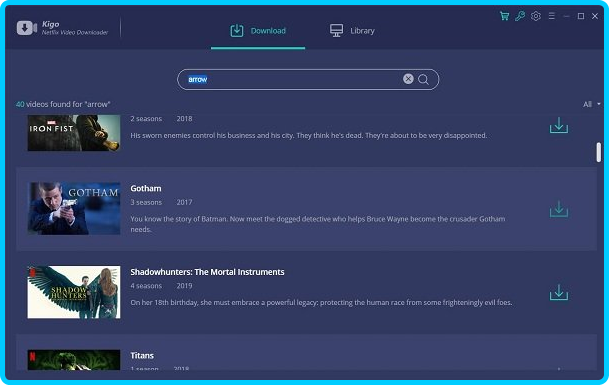609x385 pixels.
Task: Switch to the Library tab
Action: (352, 31)
